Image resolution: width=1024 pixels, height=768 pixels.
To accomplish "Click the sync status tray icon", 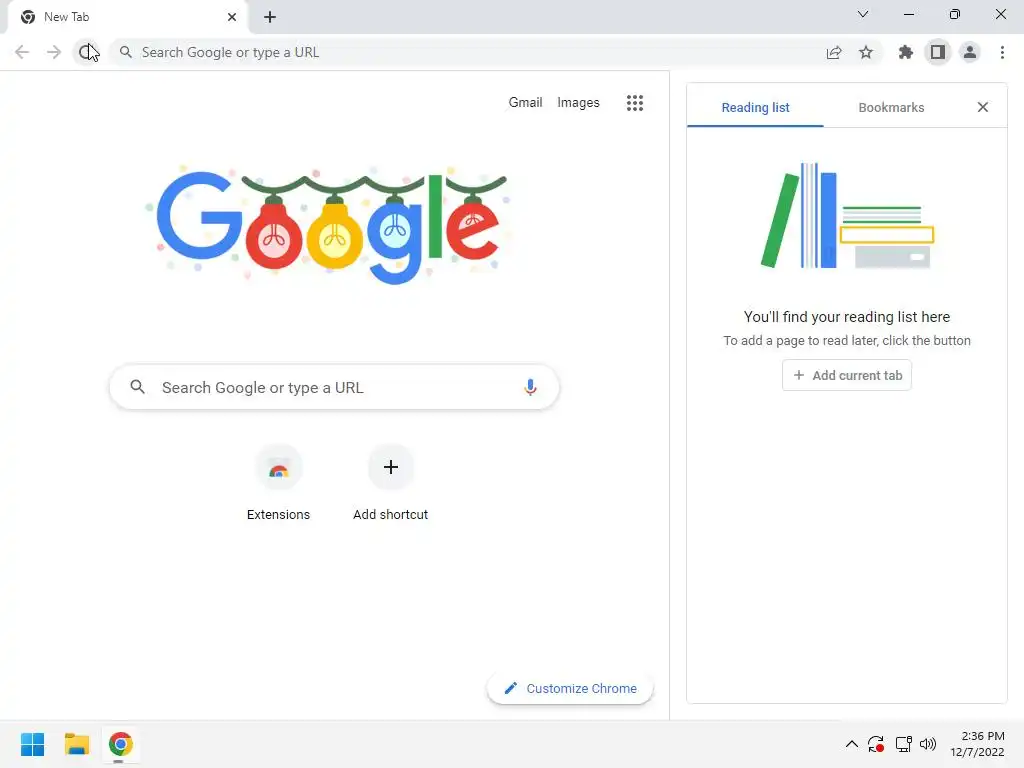I will pos(876,744).
